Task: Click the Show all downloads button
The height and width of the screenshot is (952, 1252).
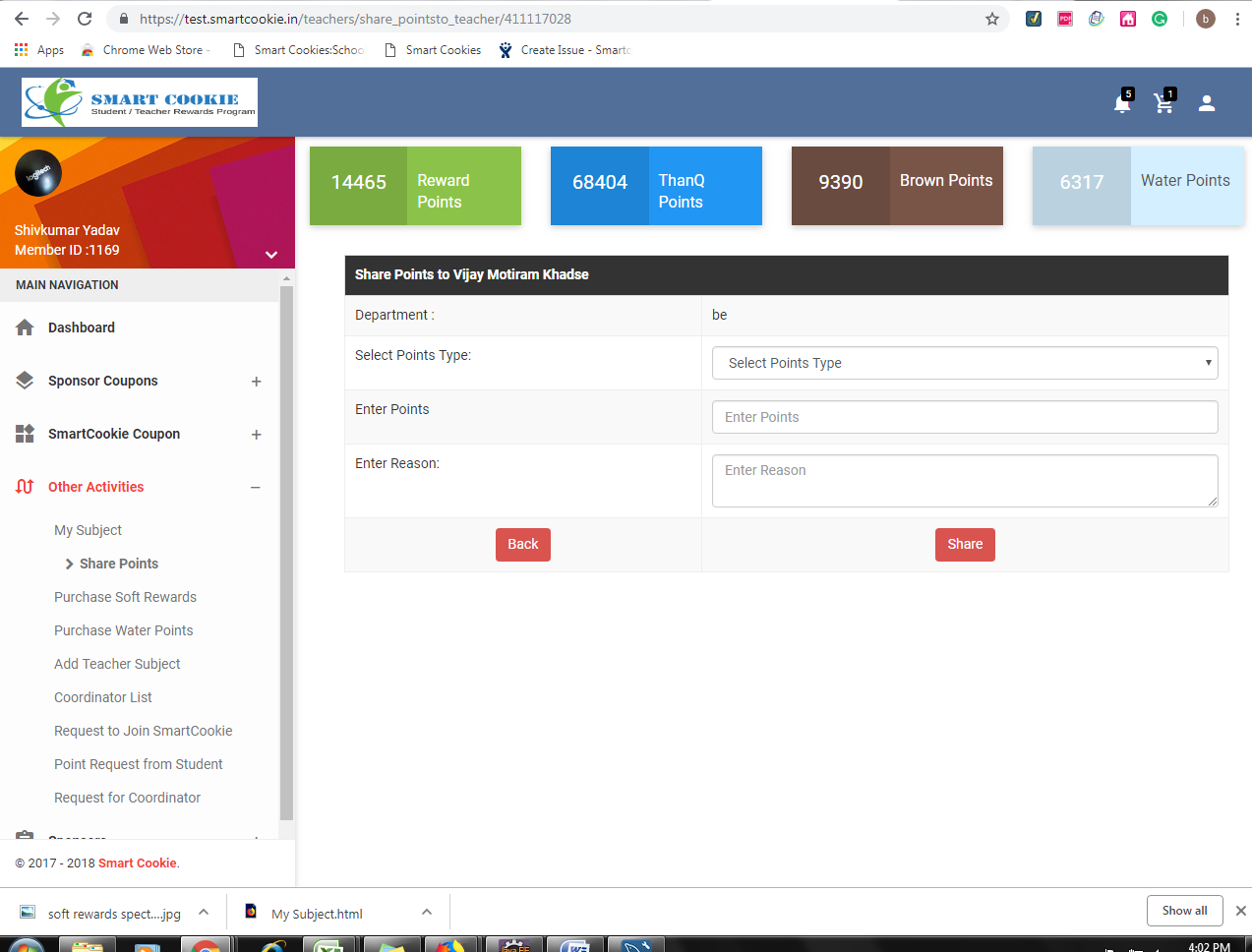Action: (x=1183, y=911)
